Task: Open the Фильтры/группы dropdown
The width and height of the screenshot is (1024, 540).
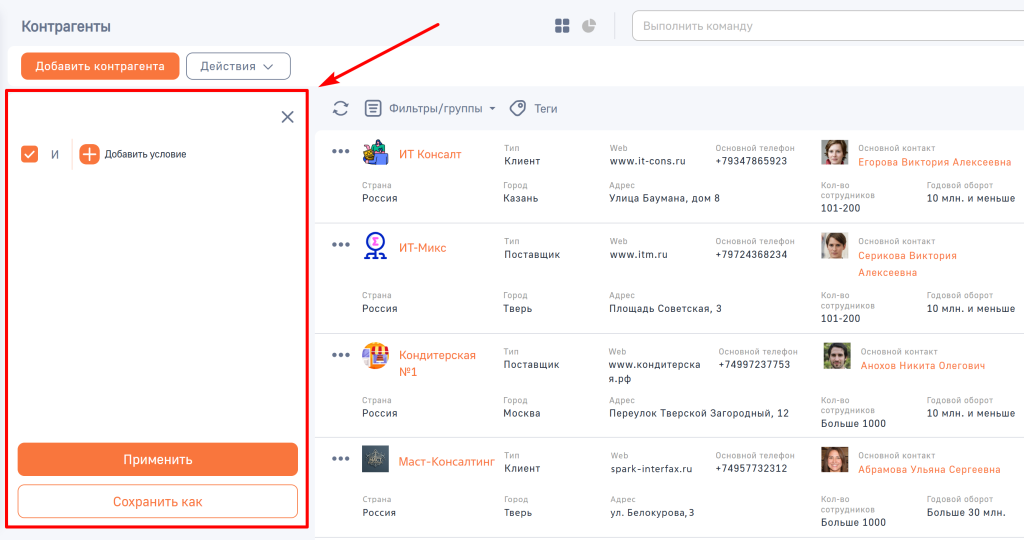Action: [x=431, y=108]
